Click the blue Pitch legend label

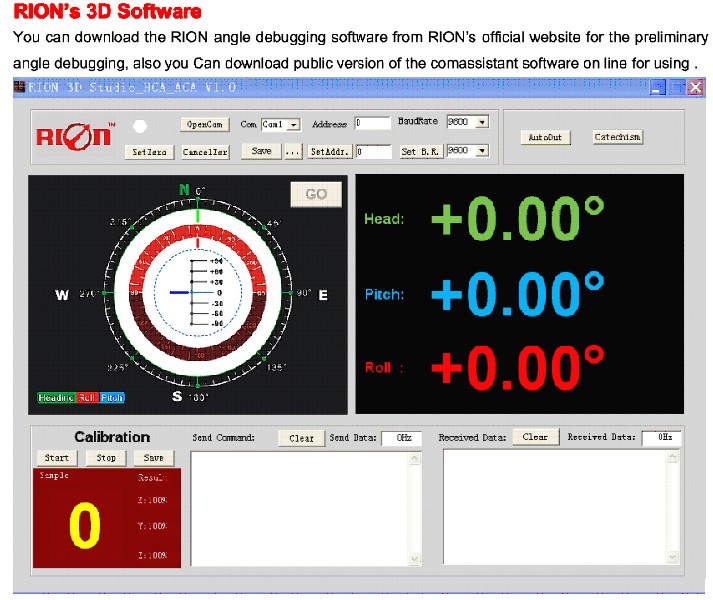click(112, 398)
